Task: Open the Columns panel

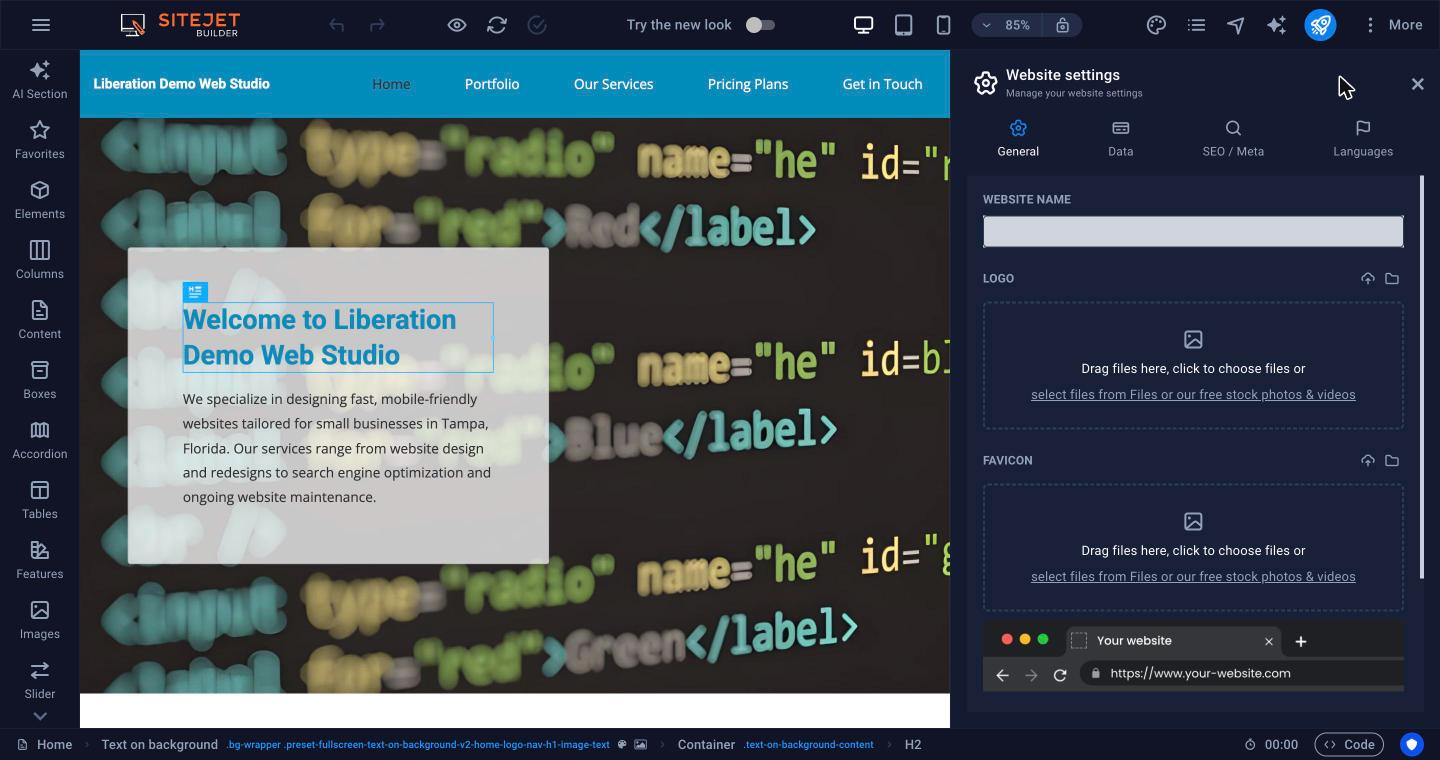Action: click(40, 260)
